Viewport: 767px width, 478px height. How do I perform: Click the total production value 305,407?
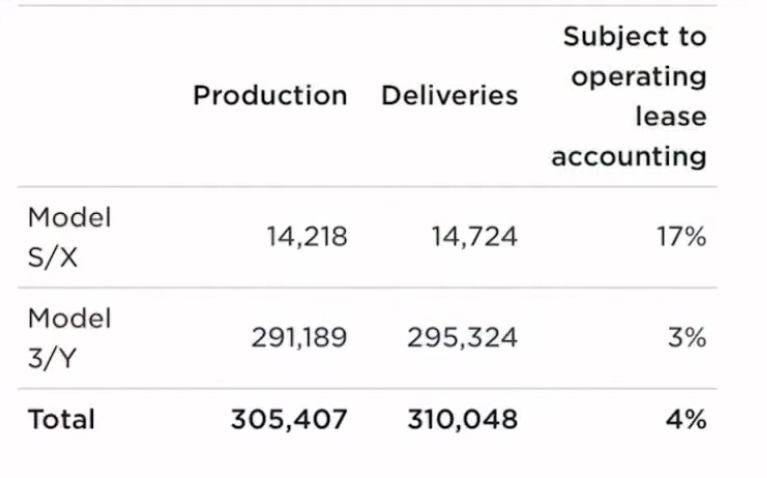(x=289, y=419)
